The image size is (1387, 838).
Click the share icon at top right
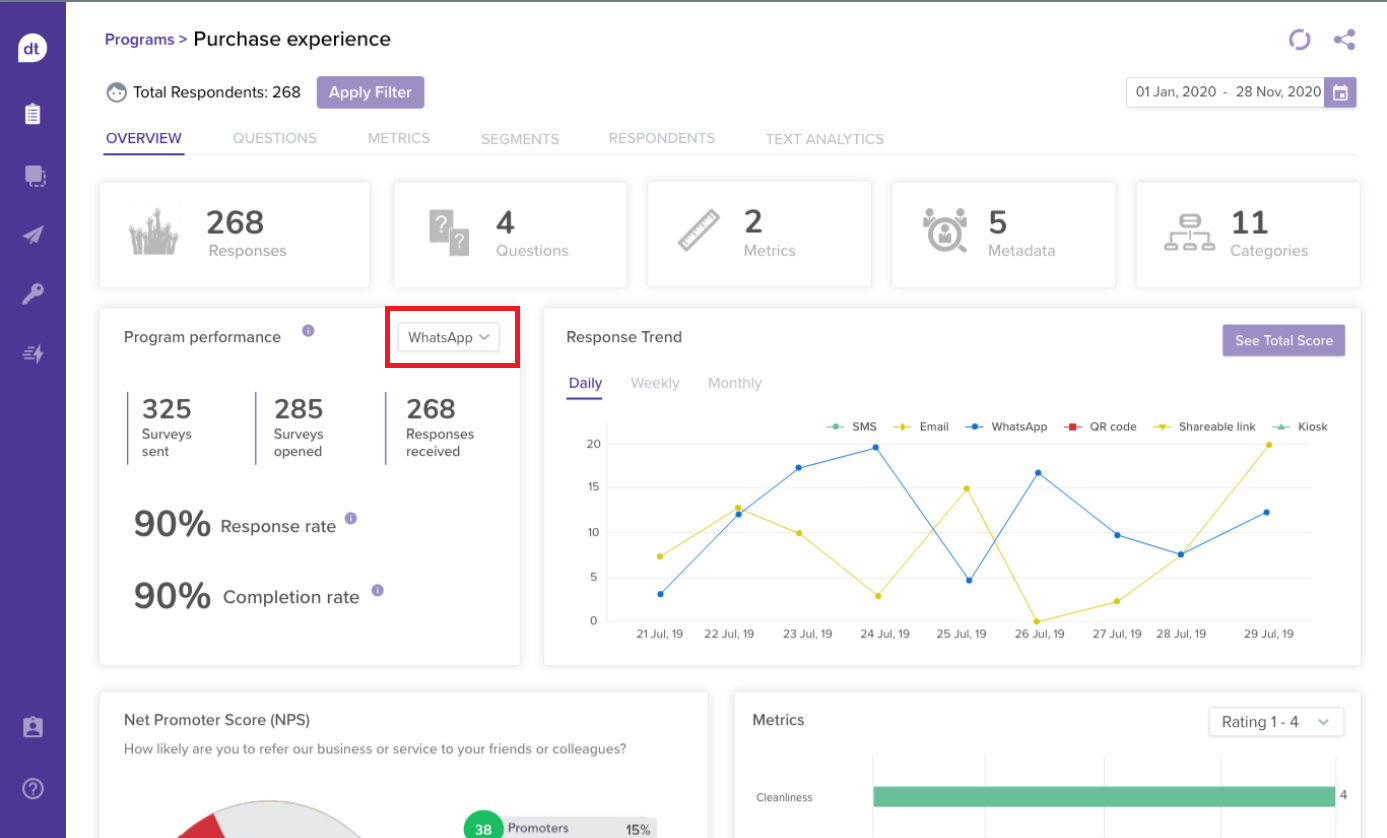point(1344,40)
